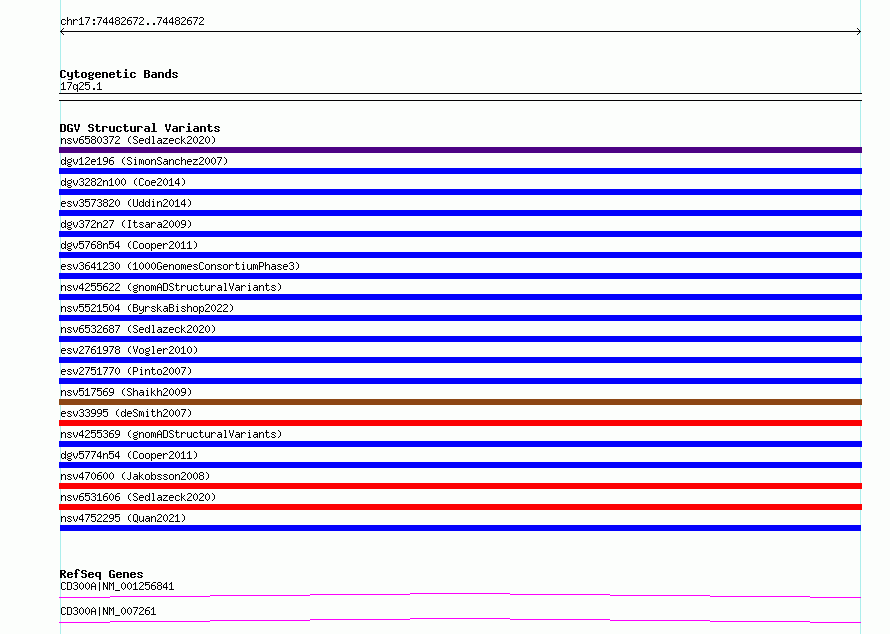The image size is (890, 634).
Task: Open variant esv3573820 (Uddin2014)
Action: pyautogui.click(x=126, y=203)
